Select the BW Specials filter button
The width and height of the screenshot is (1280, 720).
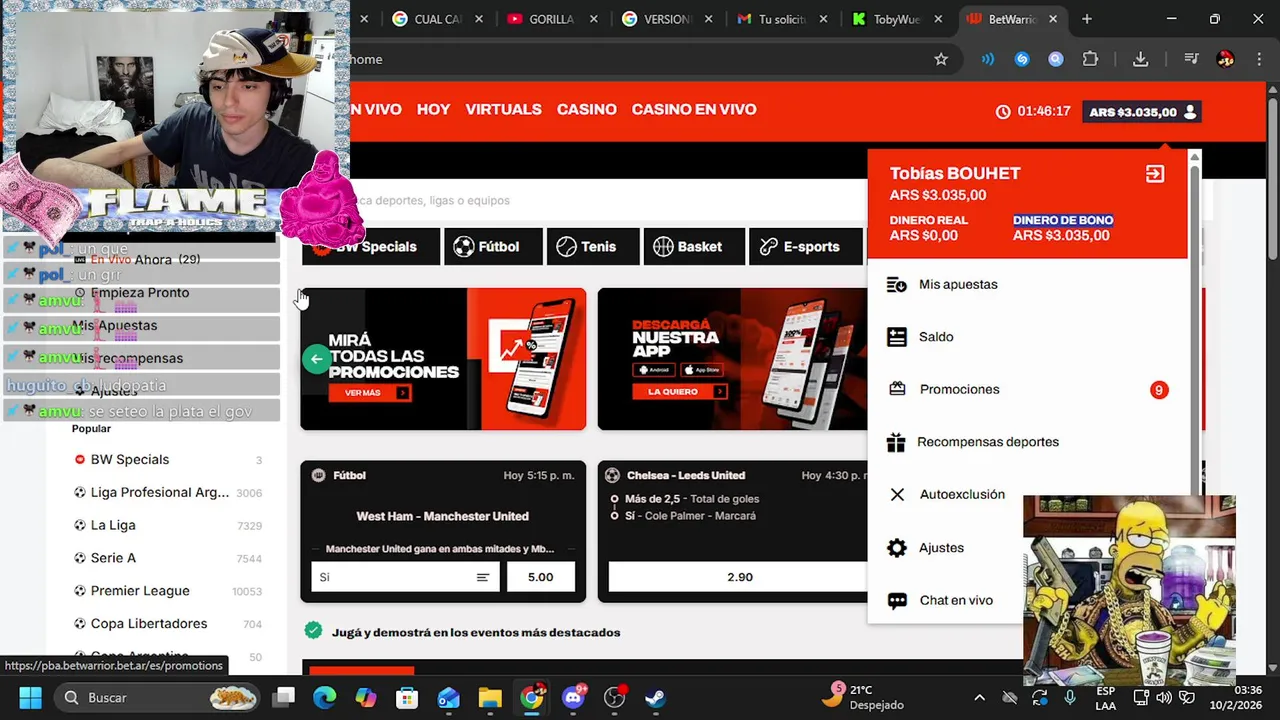(372, 247)
